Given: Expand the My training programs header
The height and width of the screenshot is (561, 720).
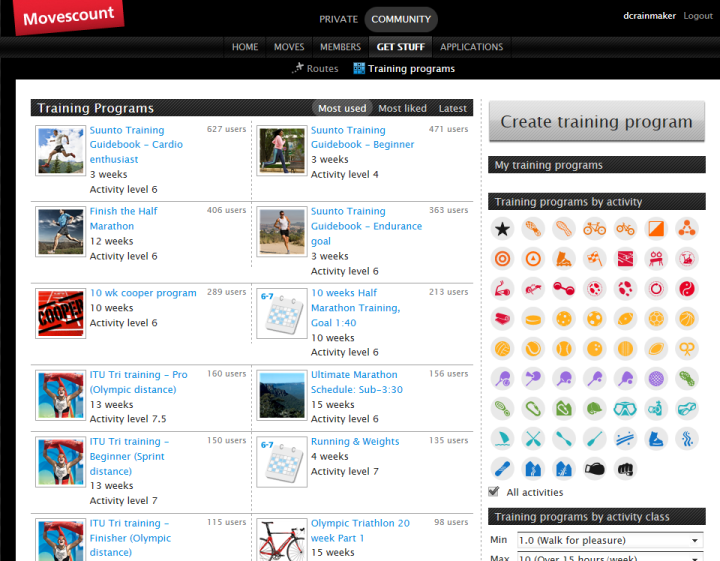Looking at the screenshot, I should [596, 165].
